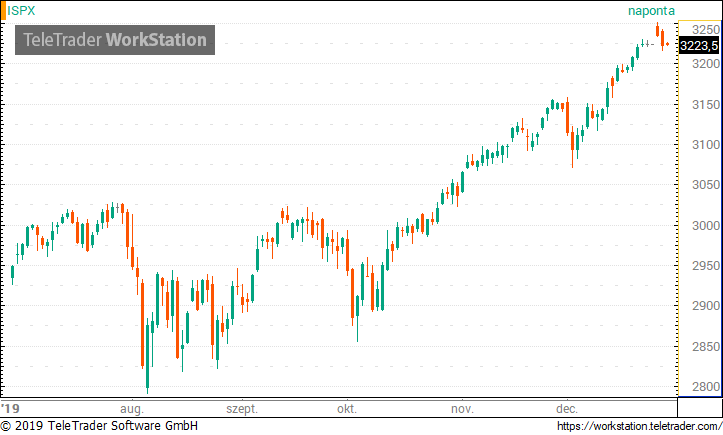Click the 2850 price axis label
The width and height of the screenshot is (723, 435).
click(x=705, y=346)
